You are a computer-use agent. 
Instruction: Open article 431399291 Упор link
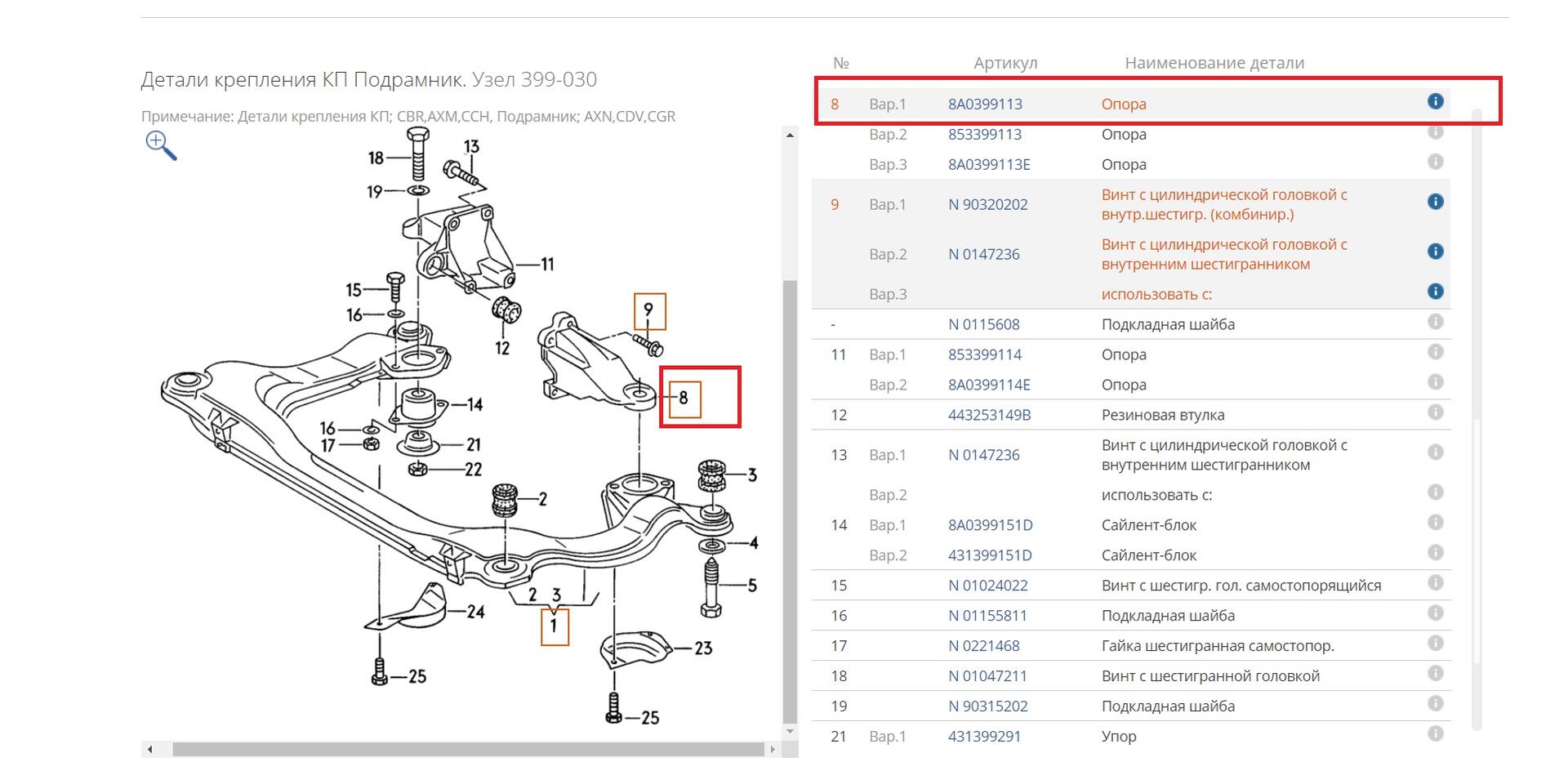pos(984,737)
